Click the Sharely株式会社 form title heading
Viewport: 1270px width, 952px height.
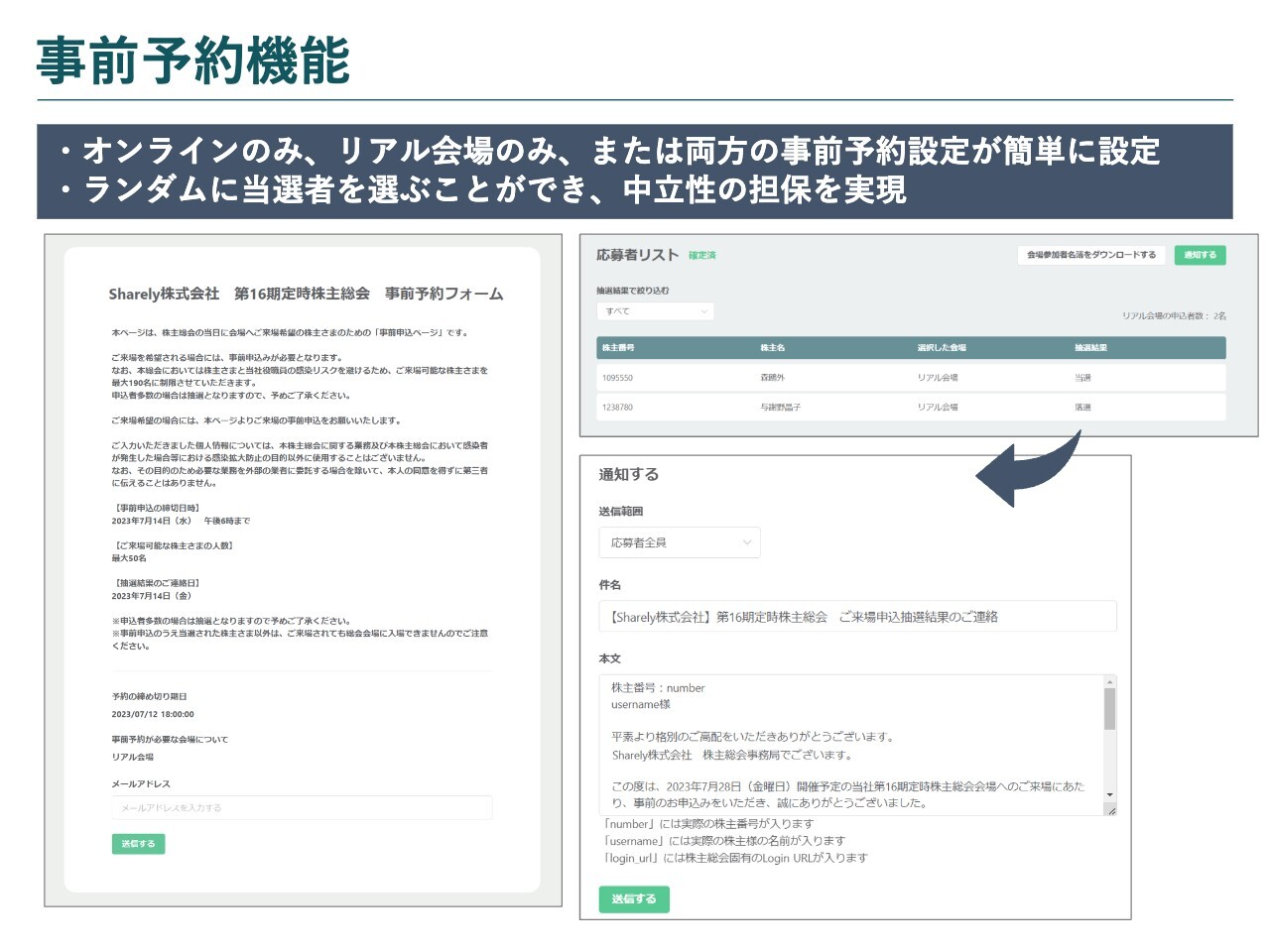click(x=306, y=295)
